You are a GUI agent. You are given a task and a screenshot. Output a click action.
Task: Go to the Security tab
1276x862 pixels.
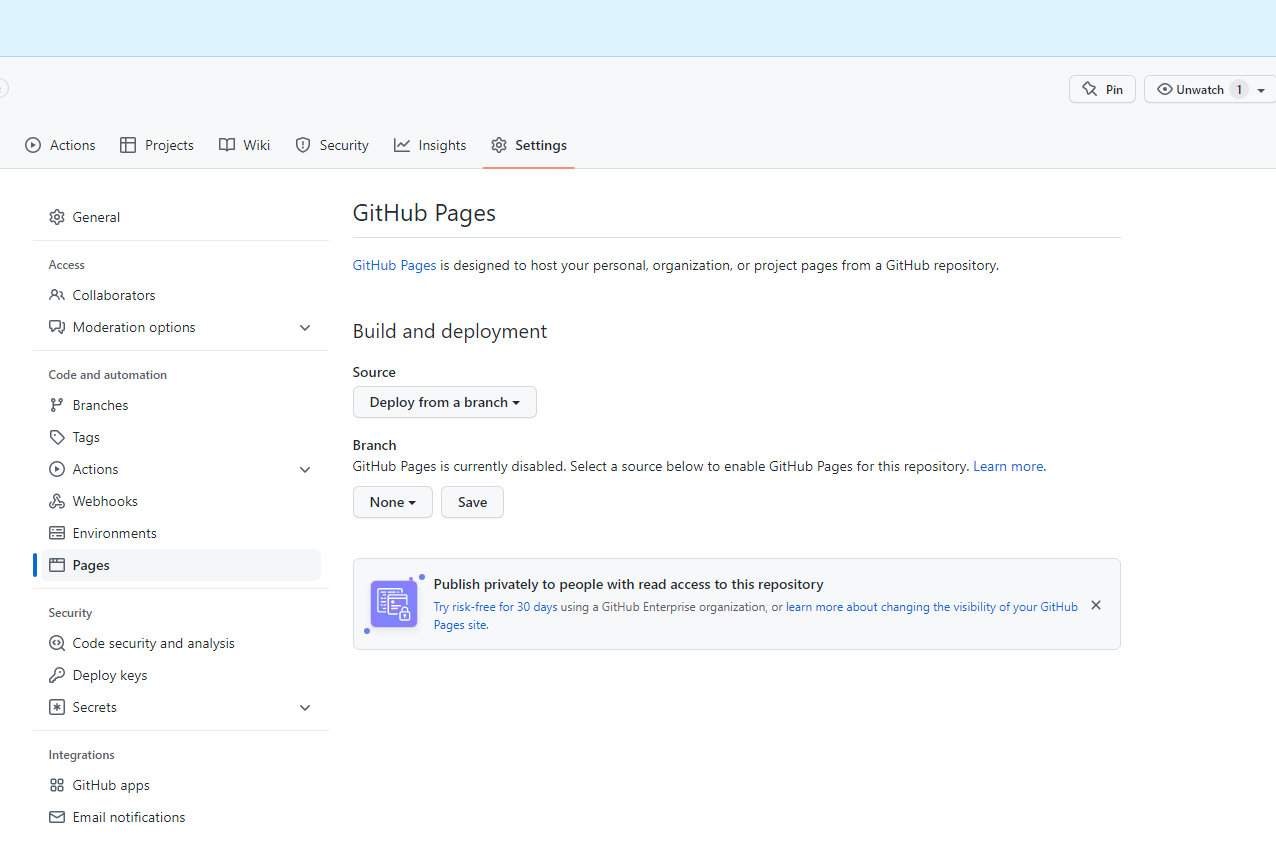click(x=332, y=145)
